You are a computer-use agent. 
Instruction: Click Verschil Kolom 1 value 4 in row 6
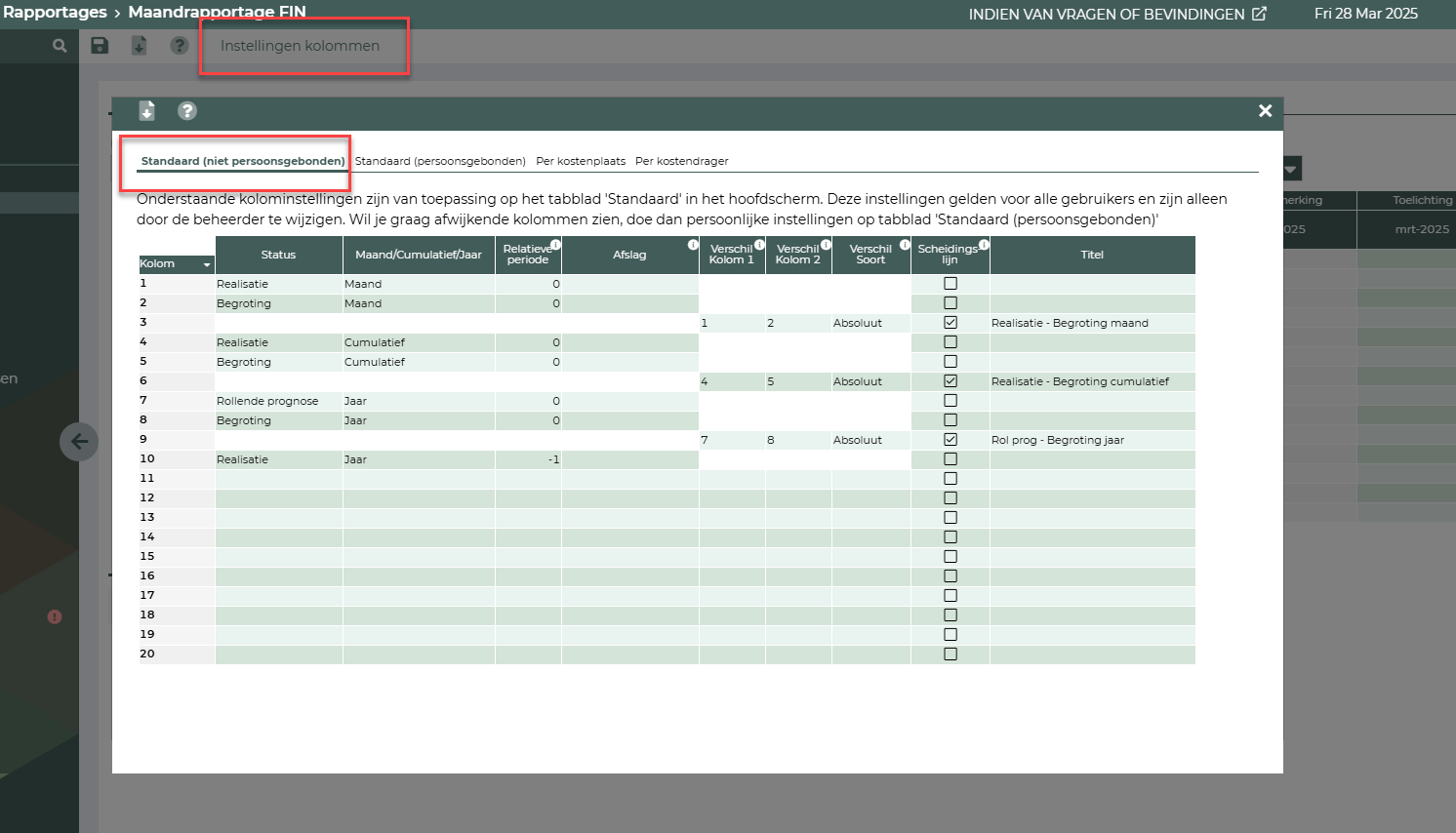click(x=732, y=381)
